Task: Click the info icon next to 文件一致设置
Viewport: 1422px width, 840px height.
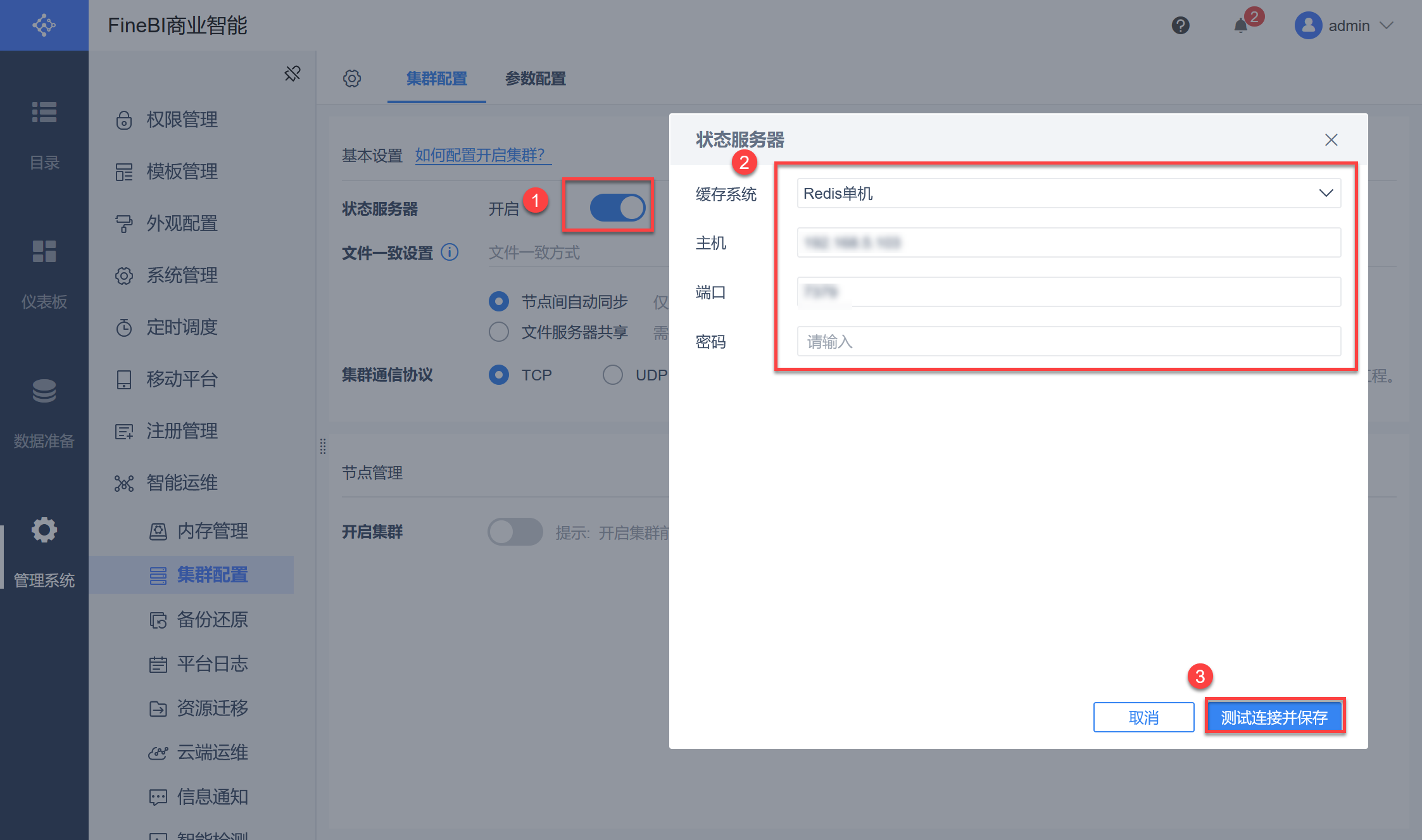Action: [x=450, y=253]
